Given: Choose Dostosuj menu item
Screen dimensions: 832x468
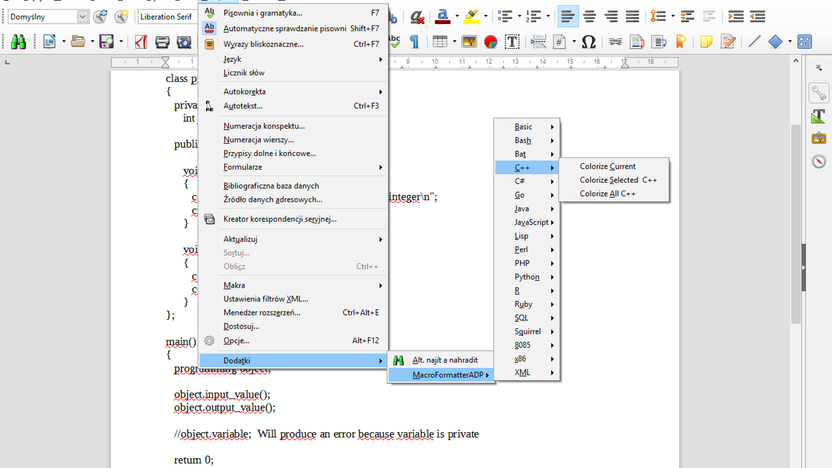Looking at the screenshot, I should click(293, 326).
